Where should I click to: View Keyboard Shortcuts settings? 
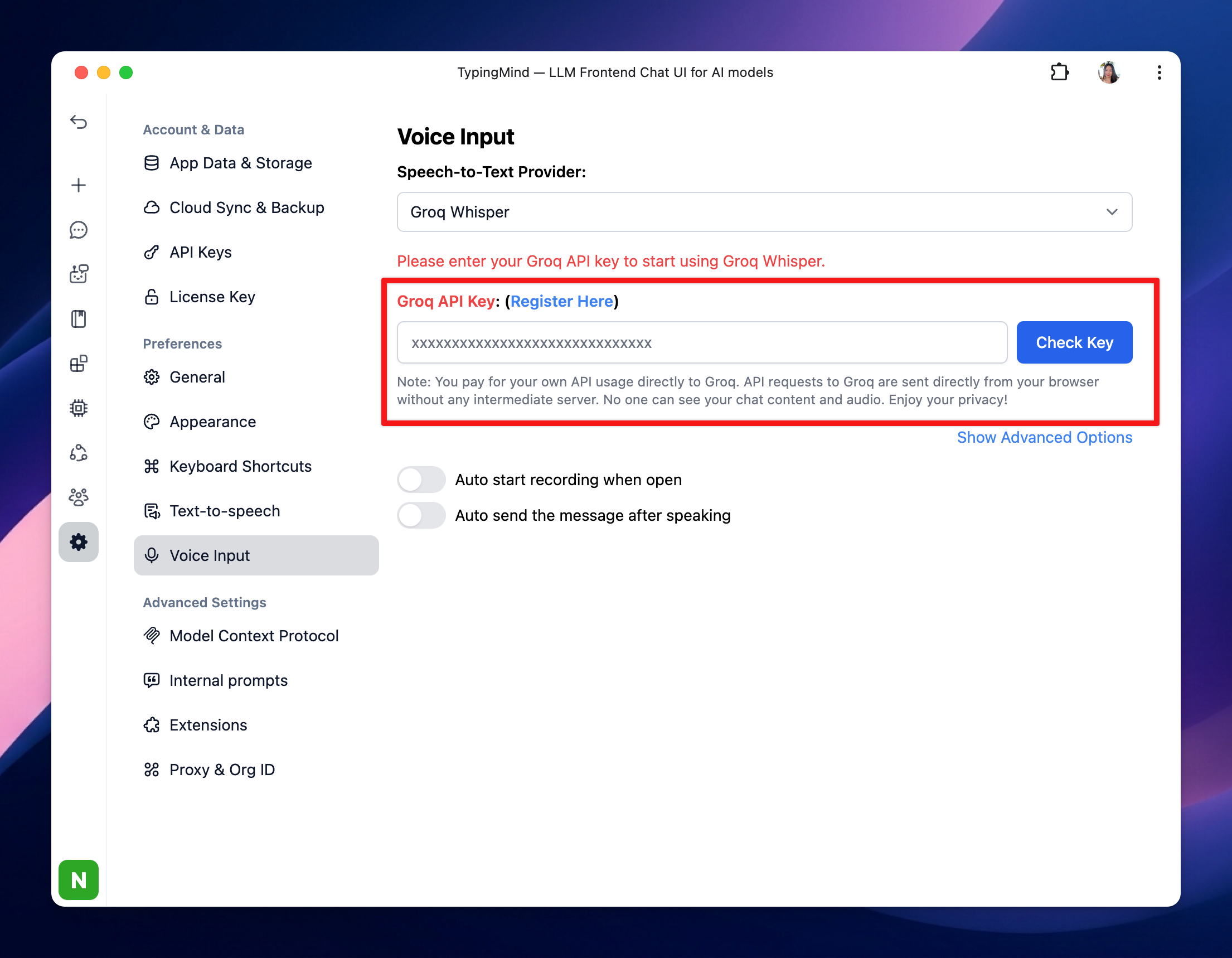pyautogui.click(x=256, y=466)
